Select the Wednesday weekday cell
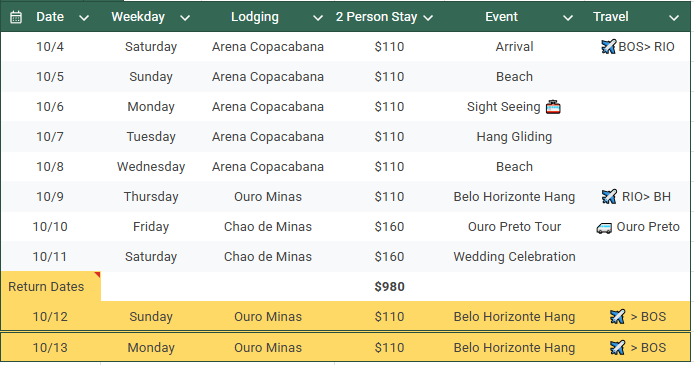 pyautogui.click(x=151, y=167)
